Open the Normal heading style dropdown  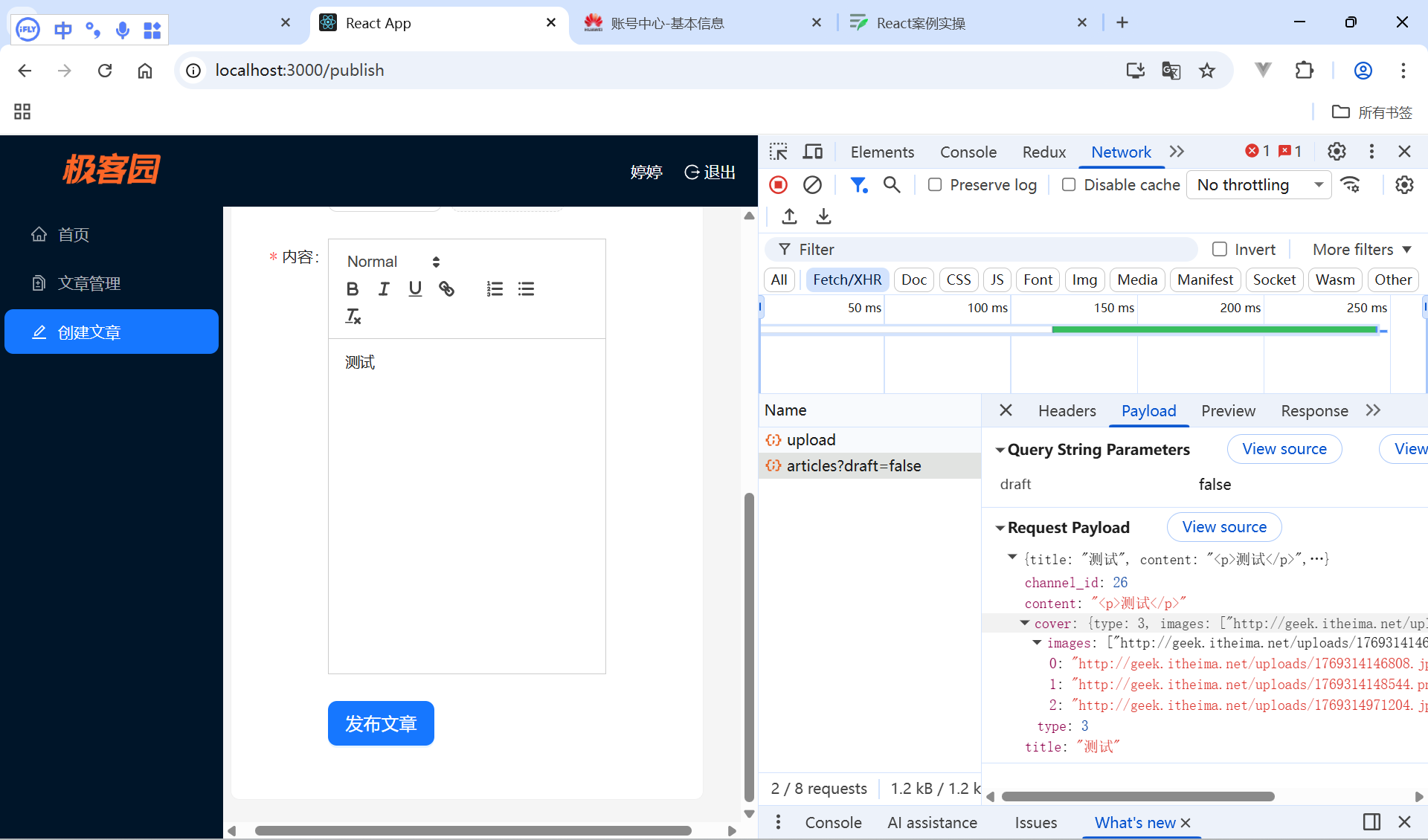(x=393, y=262)
